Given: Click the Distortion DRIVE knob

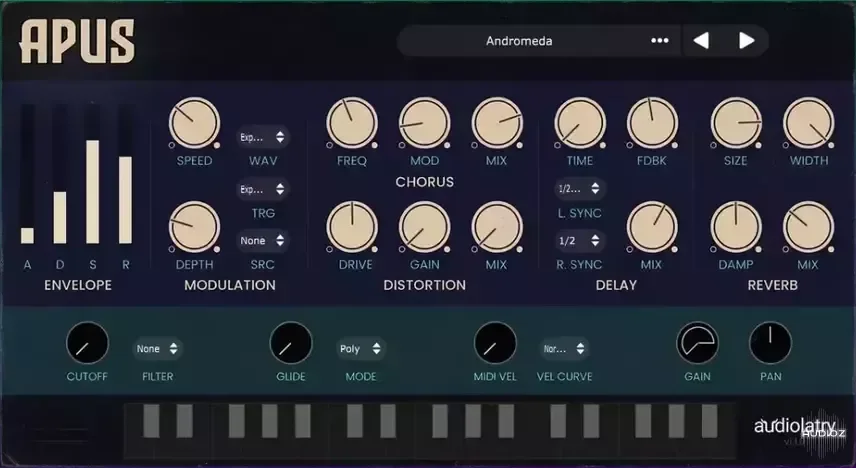Looking at the screenshot, I should 352,227.
